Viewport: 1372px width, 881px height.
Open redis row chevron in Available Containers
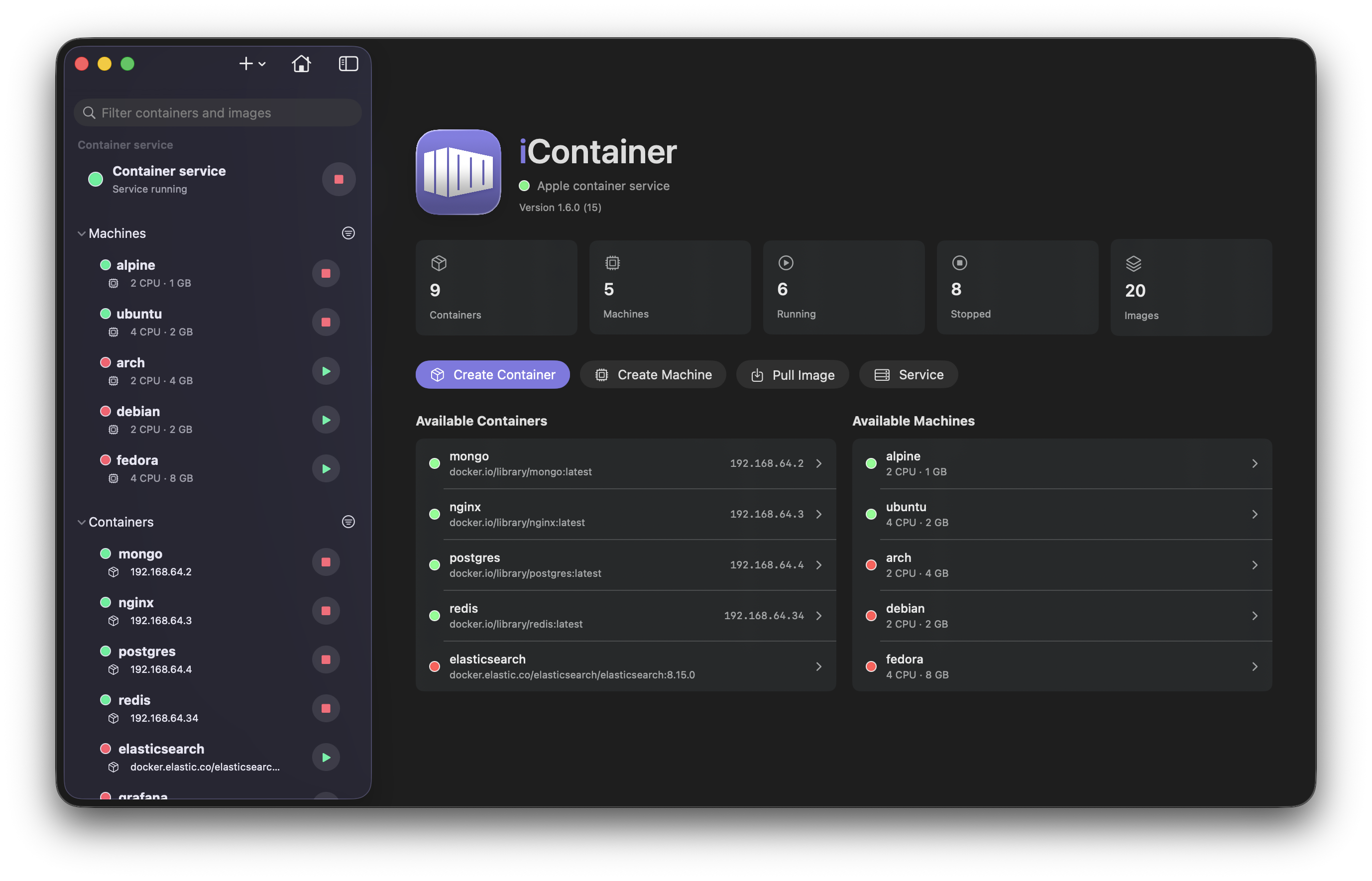[x=819, y=616]
